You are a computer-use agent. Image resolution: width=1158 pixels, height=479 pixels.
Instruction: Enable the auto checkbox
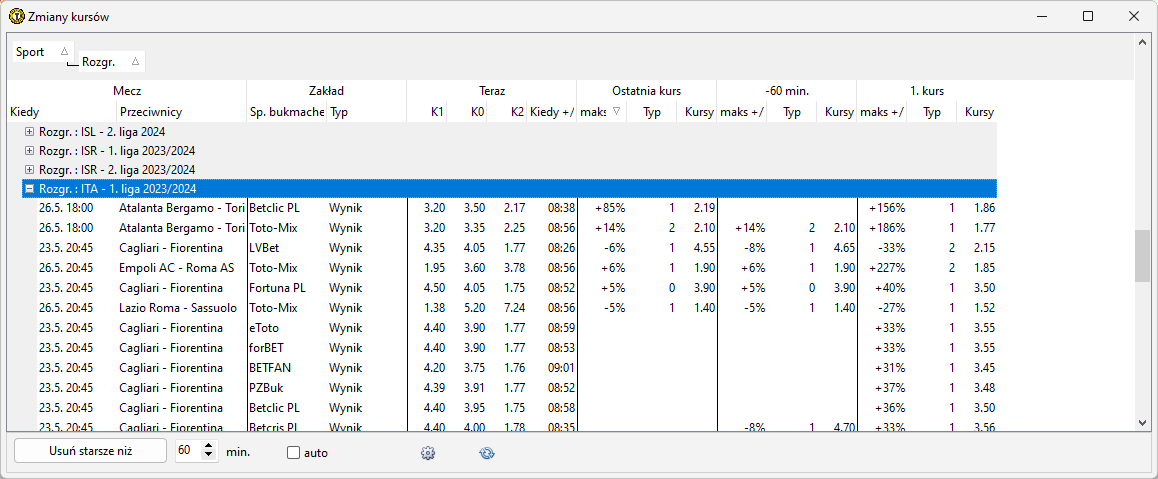293,453
